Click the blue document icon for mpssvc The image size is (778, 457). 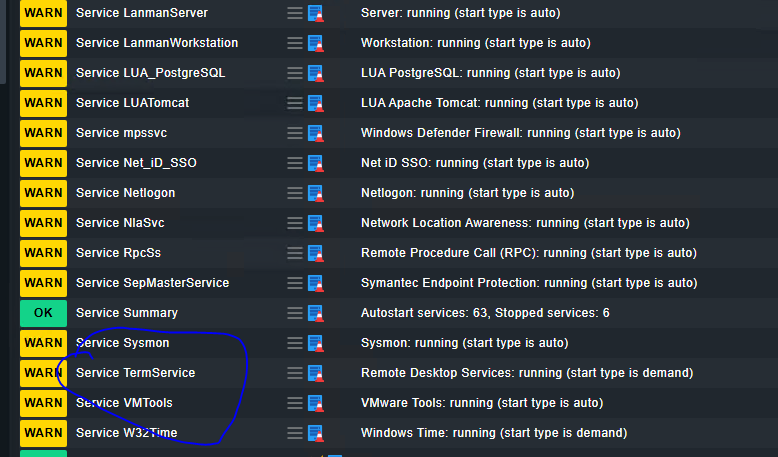(x=315, y=133)
